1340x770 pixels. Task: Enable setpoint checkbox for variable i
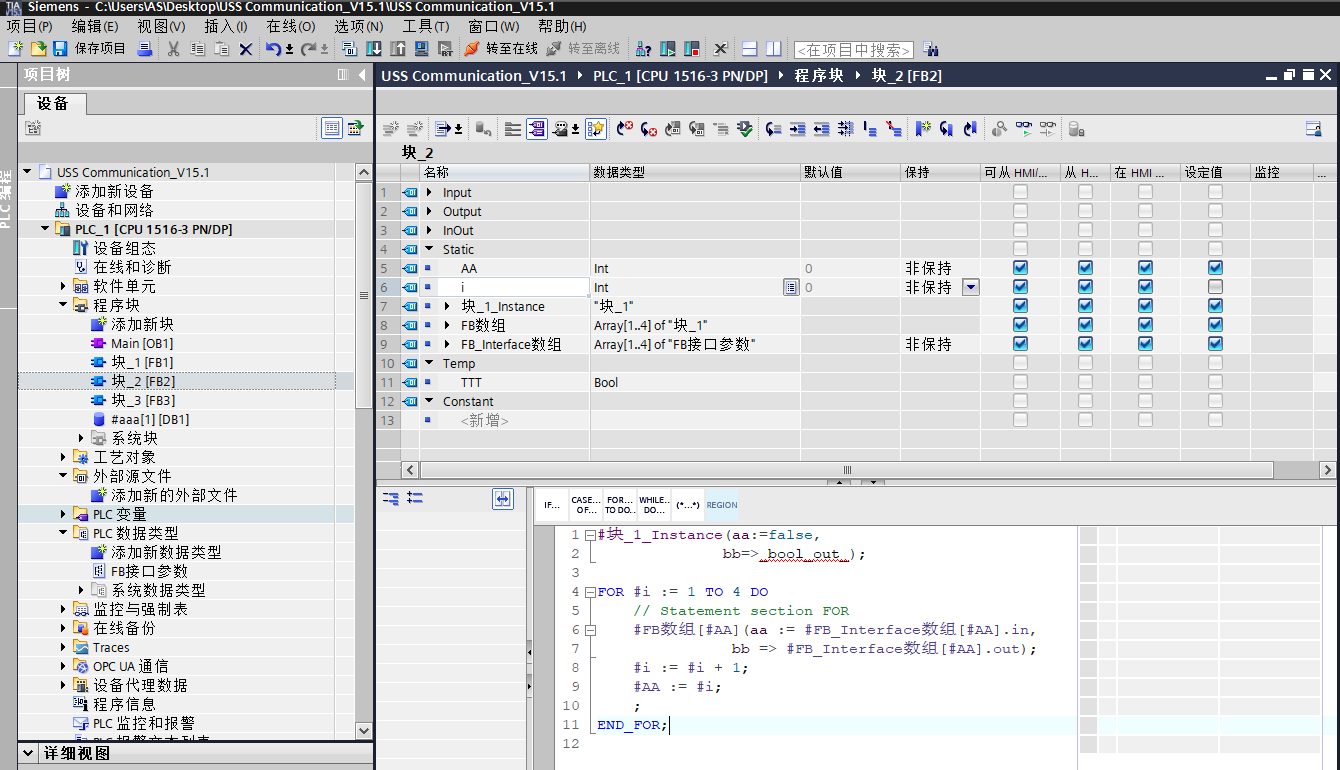tap(1215, 287)
